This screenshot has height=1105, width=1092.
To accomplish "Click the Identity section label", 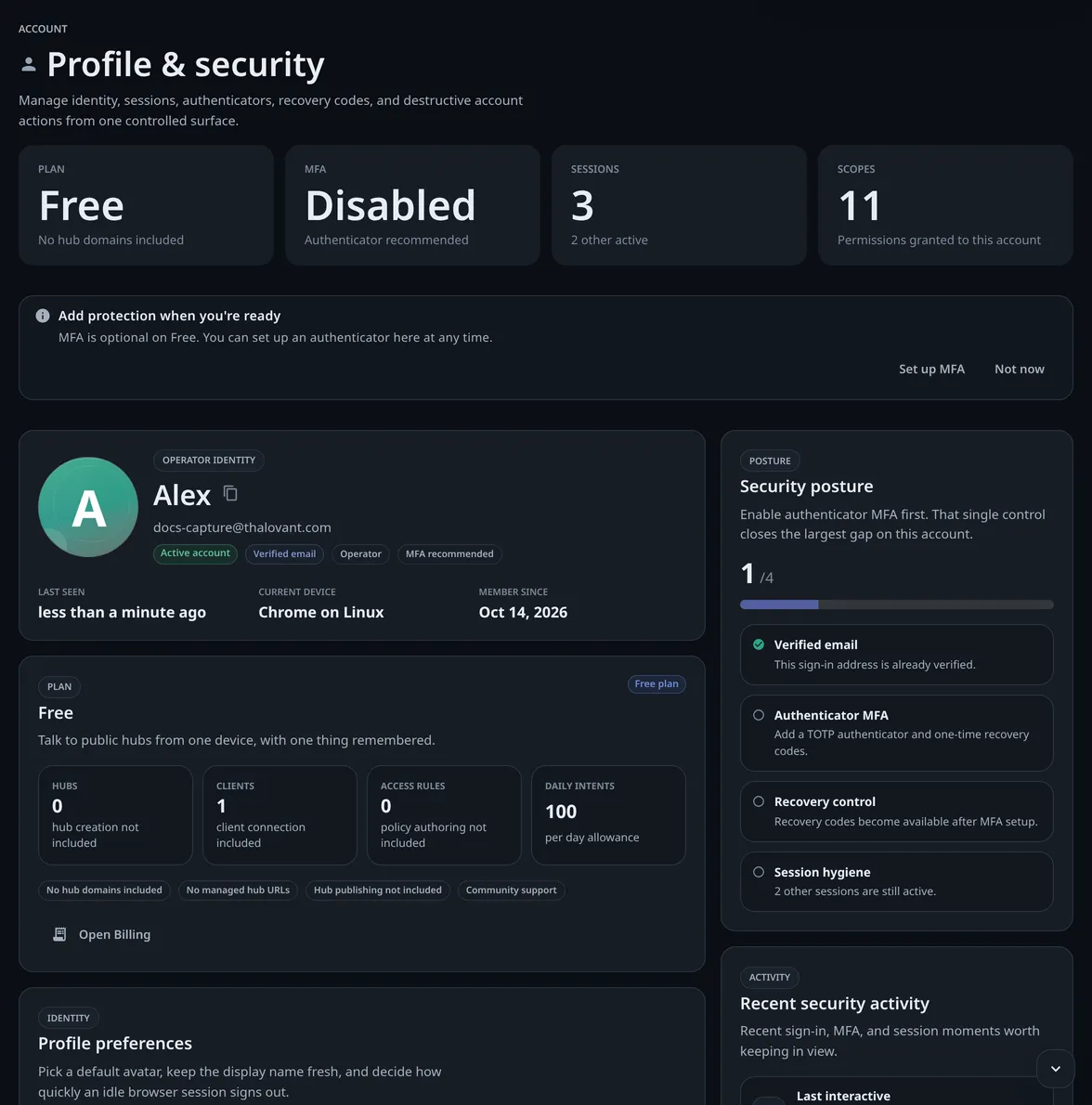I will [x=69, y=1018].
